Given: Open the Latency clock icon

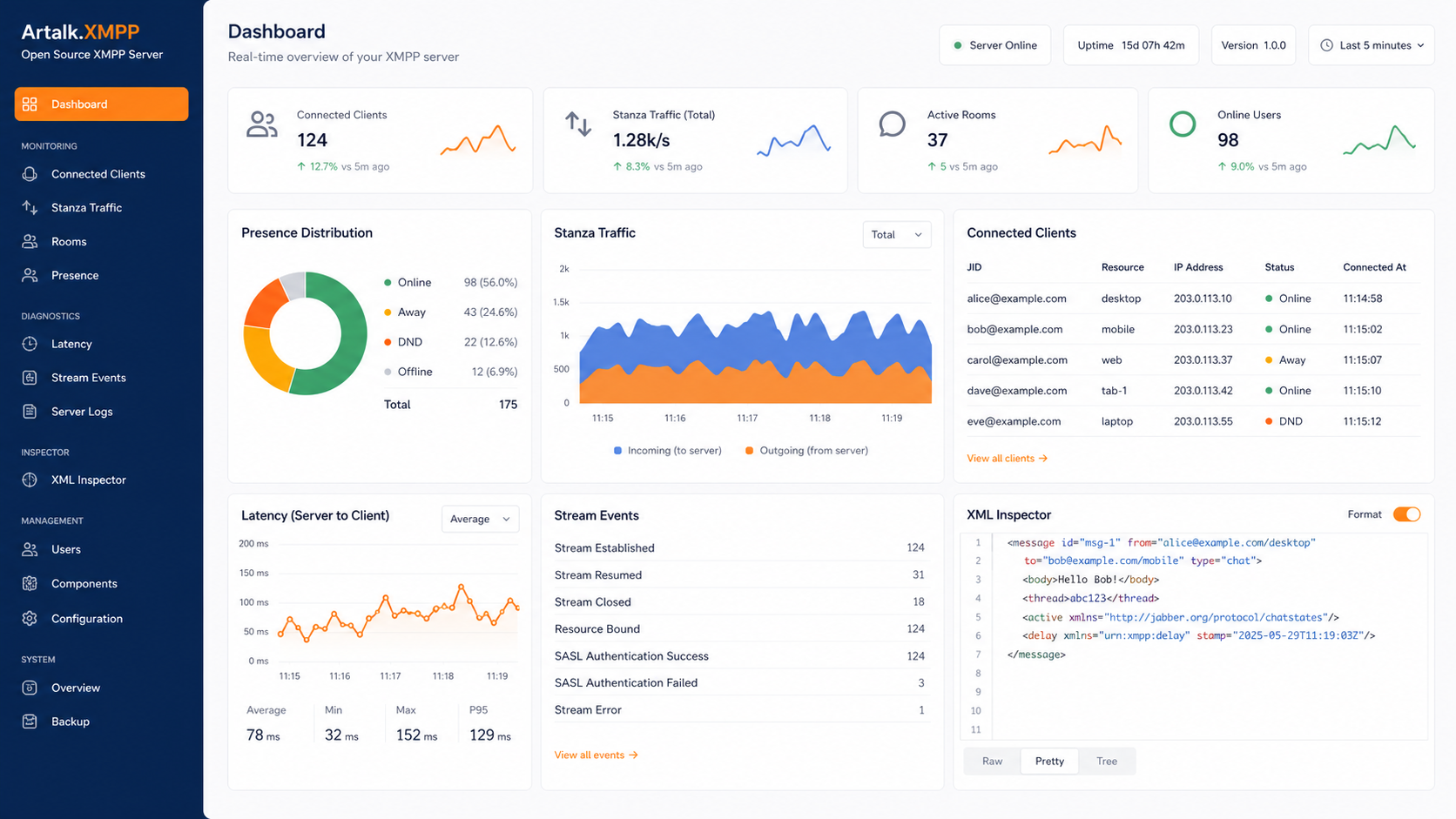Looking at the screenshot, I should 30,344.
